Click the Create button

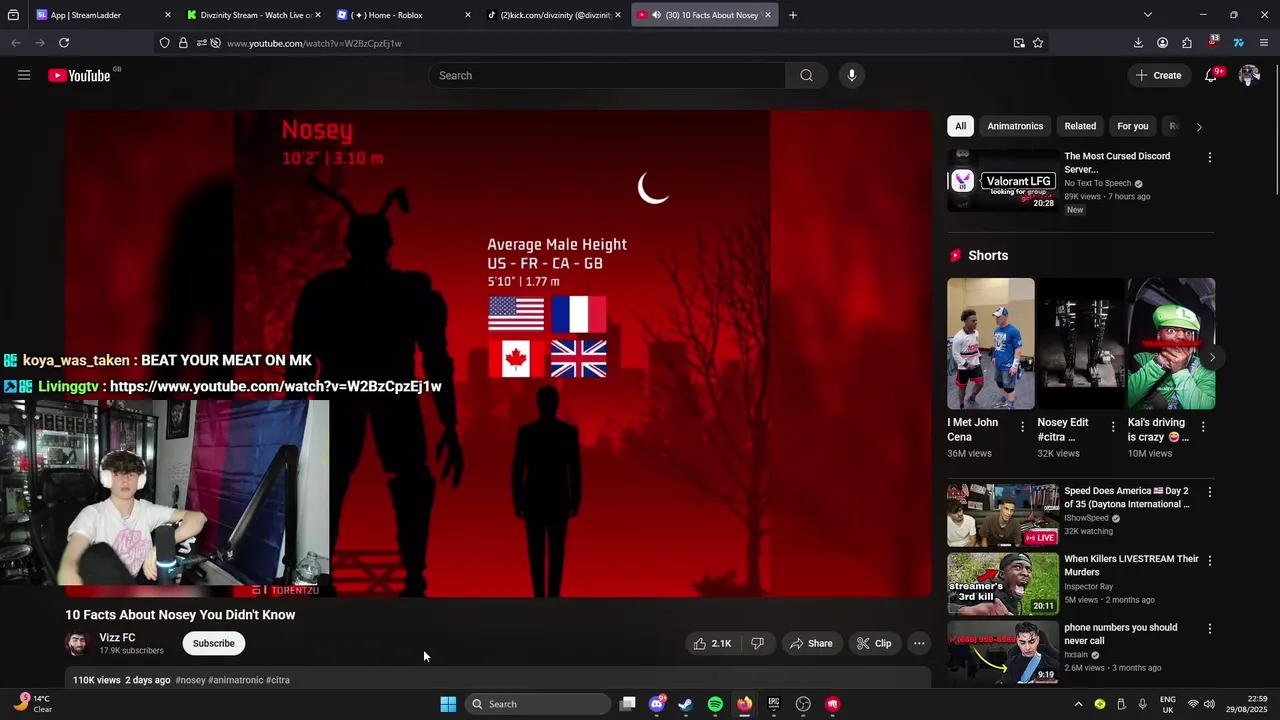point(1158,75)
